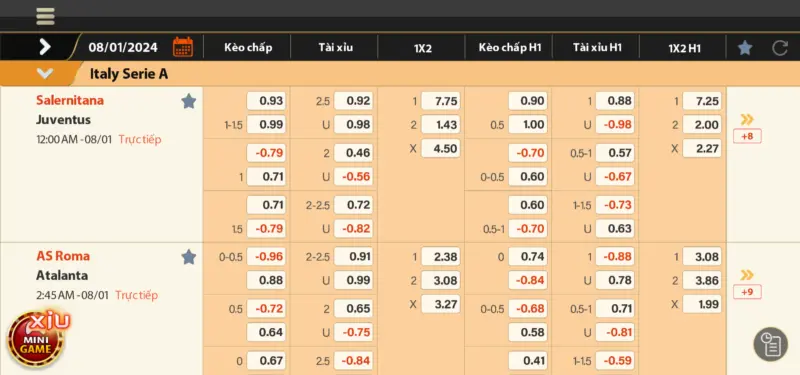The image size is (800, 375).
Task: Open the hamburger menu
Action: point(45,16)
